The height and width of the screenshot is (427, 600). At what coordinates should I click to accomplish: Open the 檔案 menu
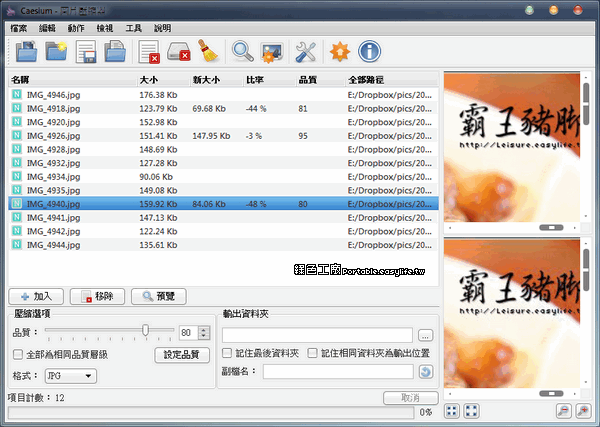(18, 28)
